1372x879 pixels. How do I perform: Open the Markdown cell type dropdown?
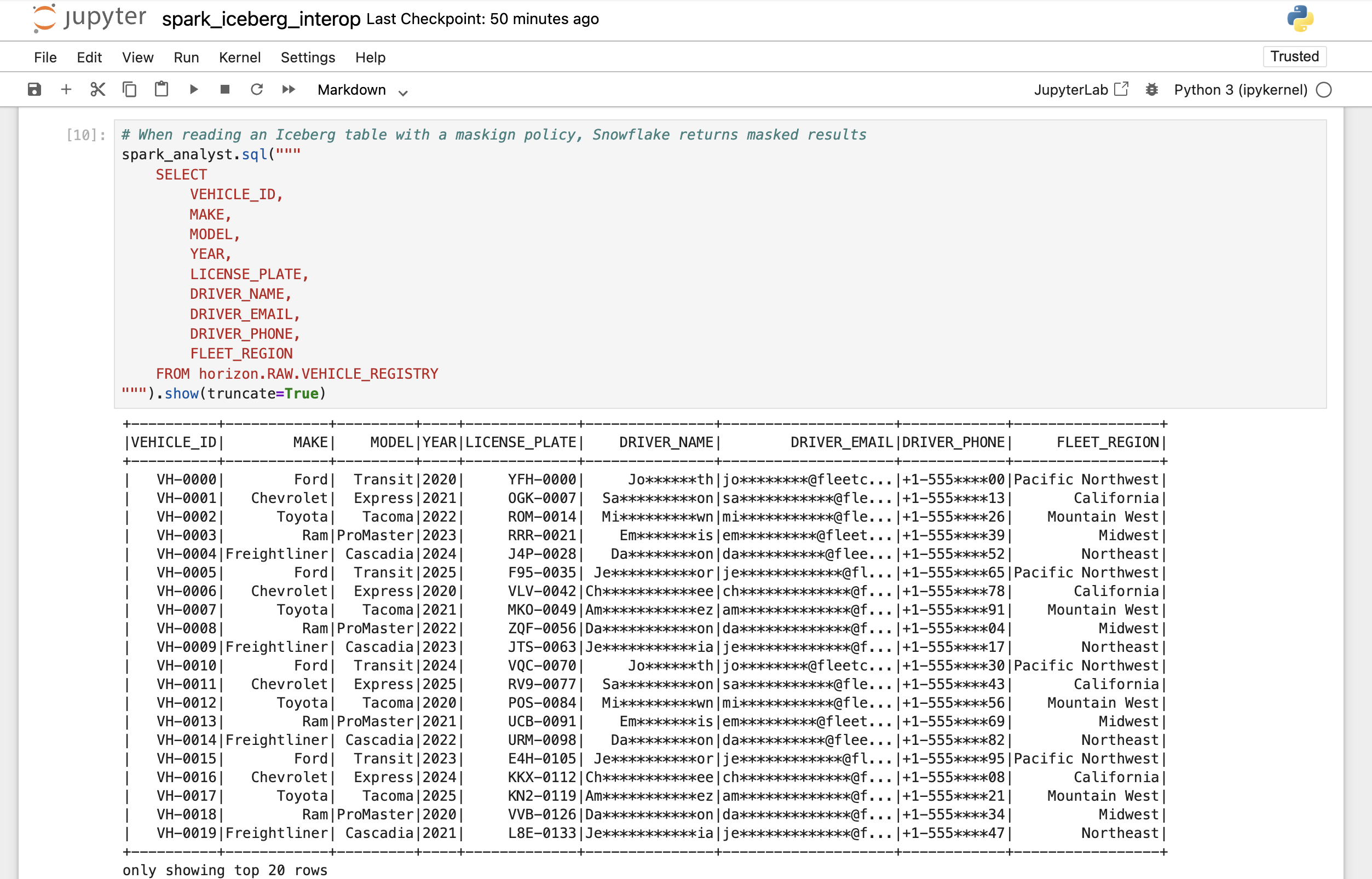(362, 90)
